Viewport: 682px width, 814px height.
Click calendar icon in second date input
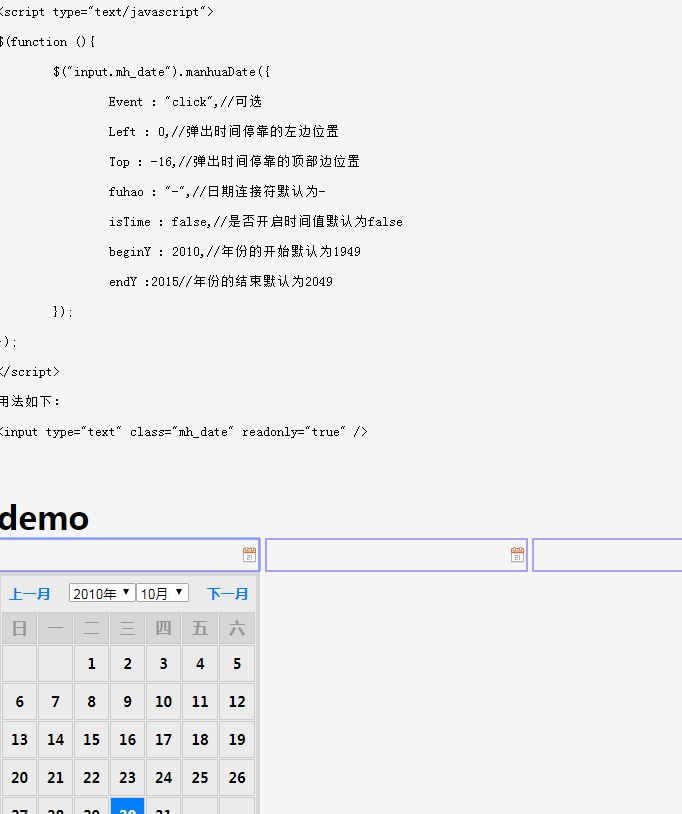coord(517,554)
